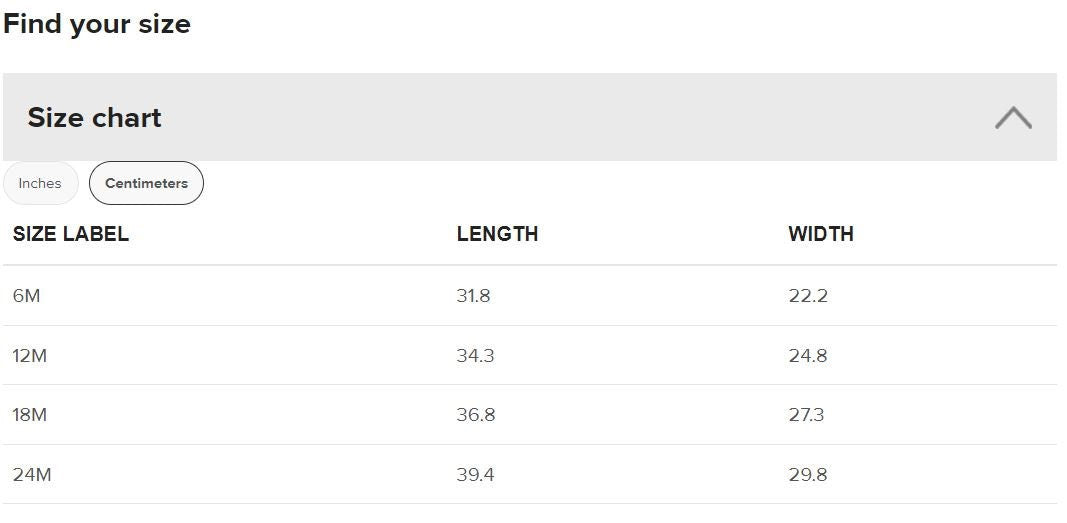Switch measurement units to Inches
The width and height of the screenshot is (1067, 523).
pyautogui.click(x=40, y=183)
